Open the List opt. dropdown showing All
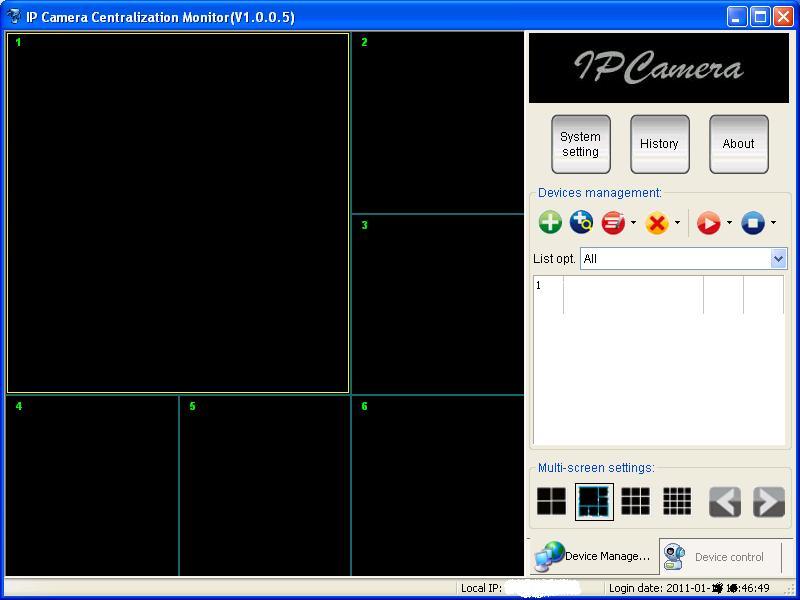Viewport: 800px width, 600px height. [x=683, y=258]
